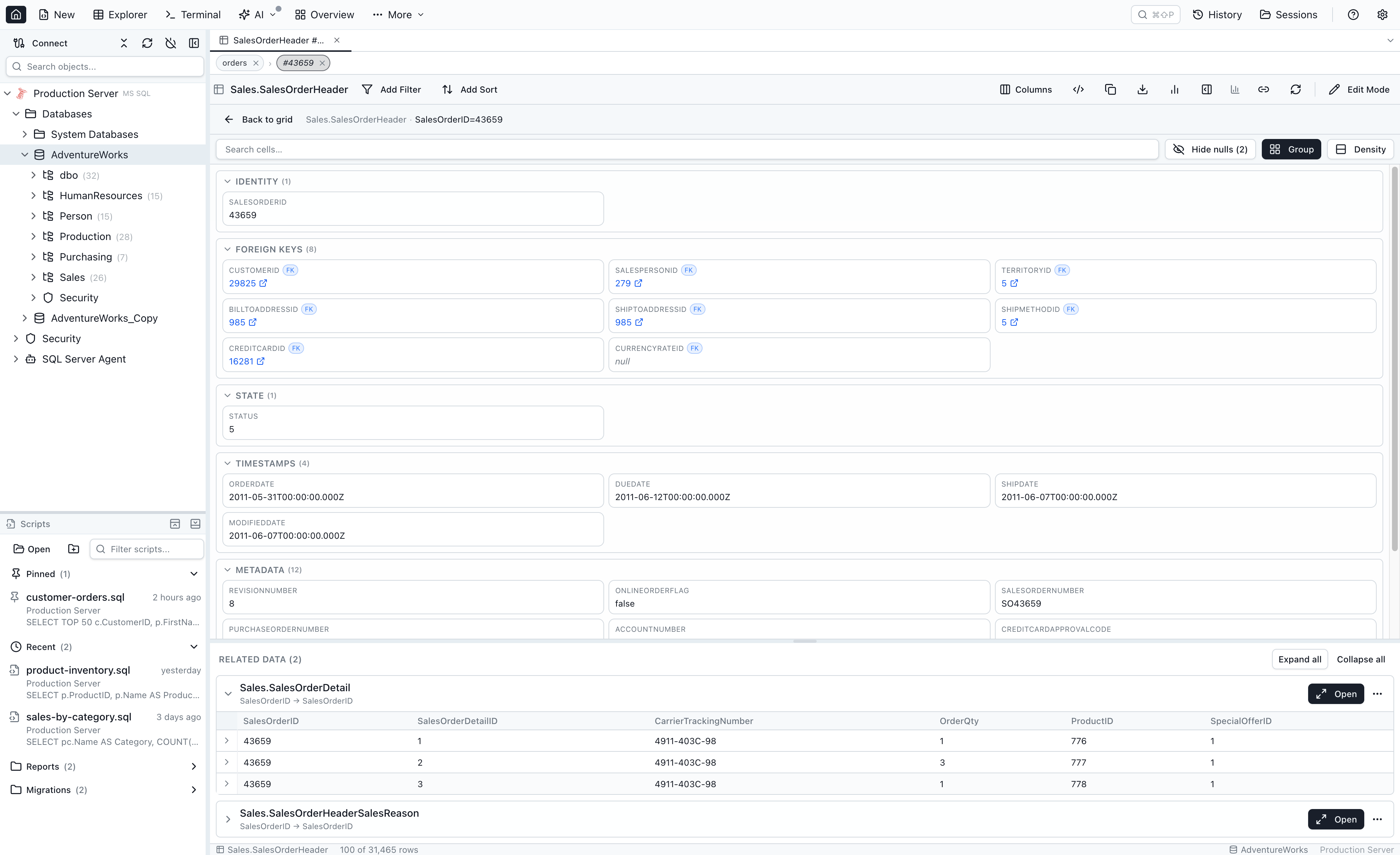Refresh the Sales.SalesOrderHeader data
Screen dimensions: 1400x855
1295,89
